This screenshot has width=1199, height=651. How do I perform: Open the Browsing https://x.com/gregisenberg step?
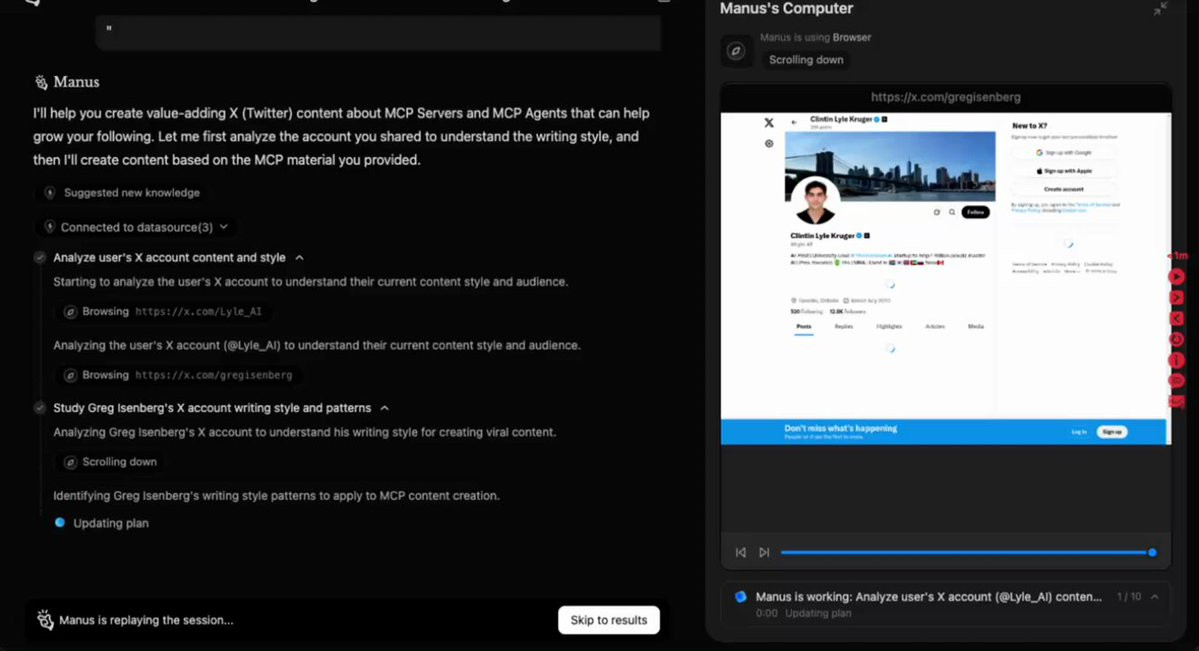coord(179,375)
